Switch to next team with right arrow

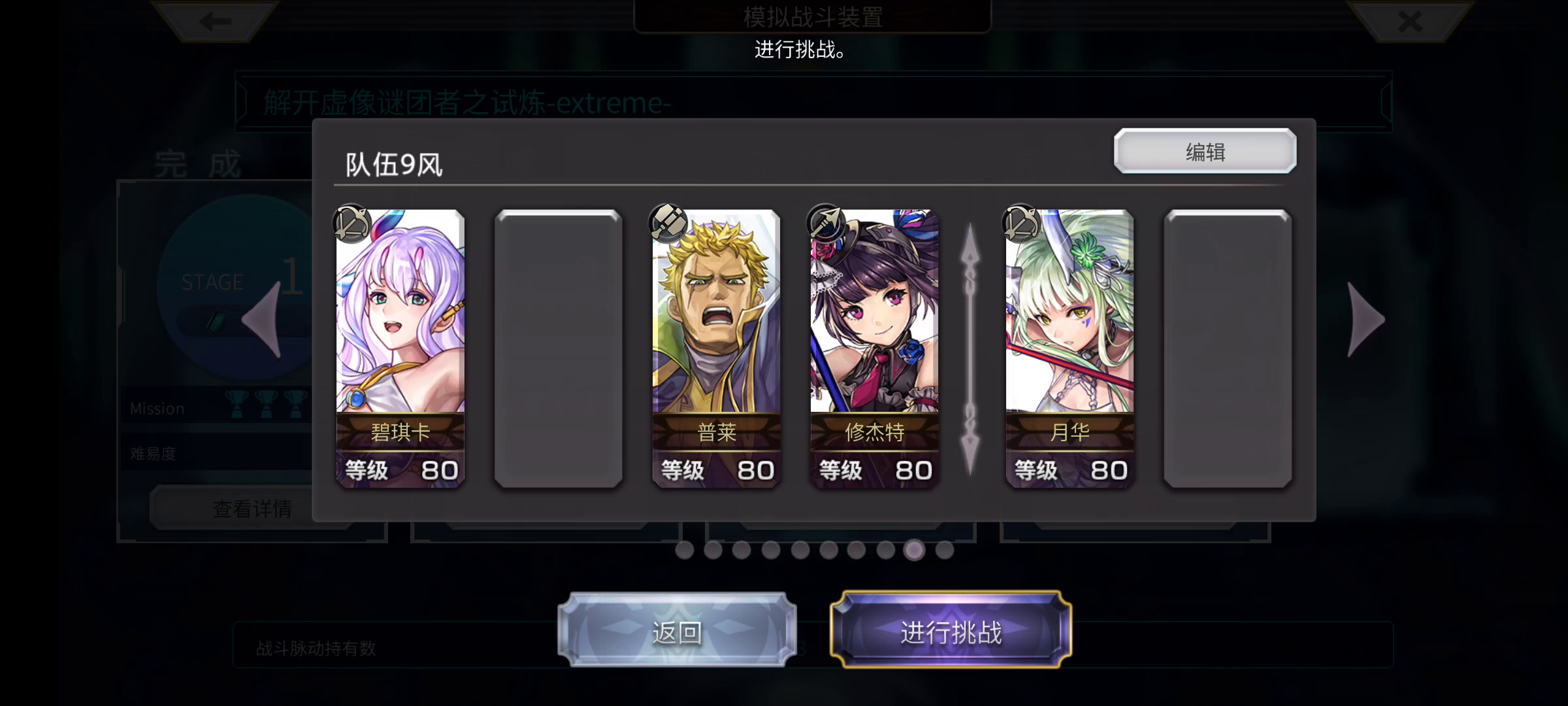(1367, 320)
